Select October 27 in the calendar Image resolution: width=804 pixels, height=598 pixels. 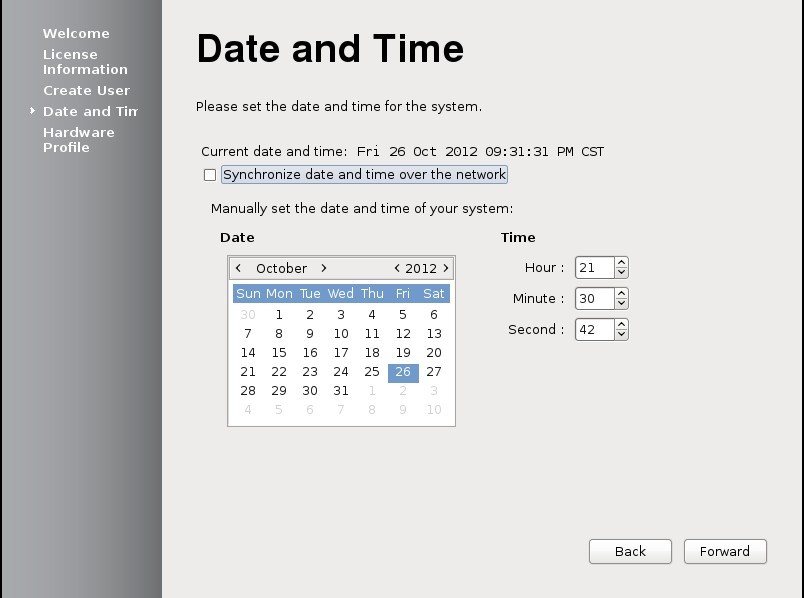[434, 372]
